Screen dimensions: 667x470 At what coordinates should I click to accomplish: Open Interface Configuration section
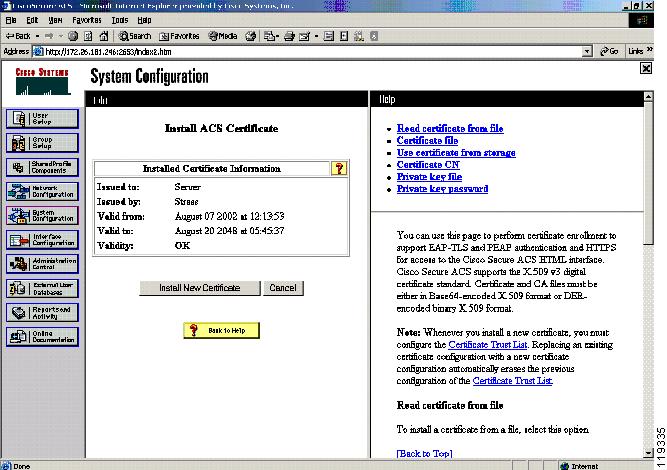[x=42, y=240]
